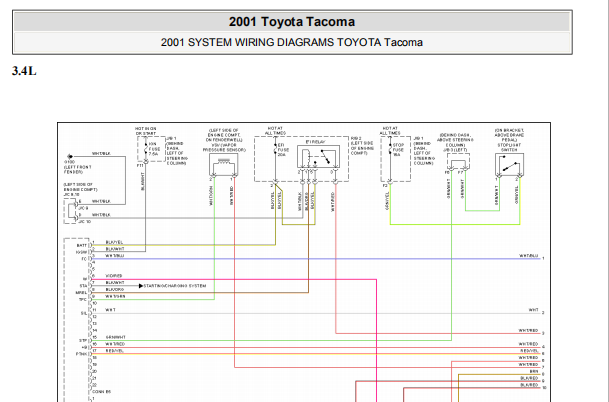Click the 'J/C 9' junction connector label
This screenshot has height=402, width=609.
coord(84,208)
